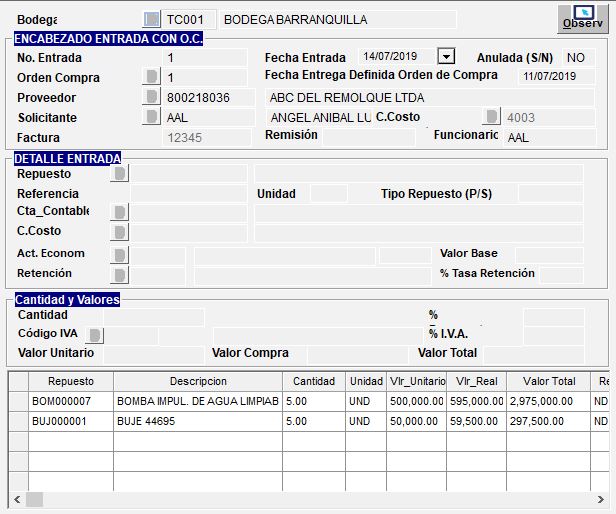Screen dimensions: 616x514
Task: Click the total 2,975,000.00 cell
Action: [549, 401]
